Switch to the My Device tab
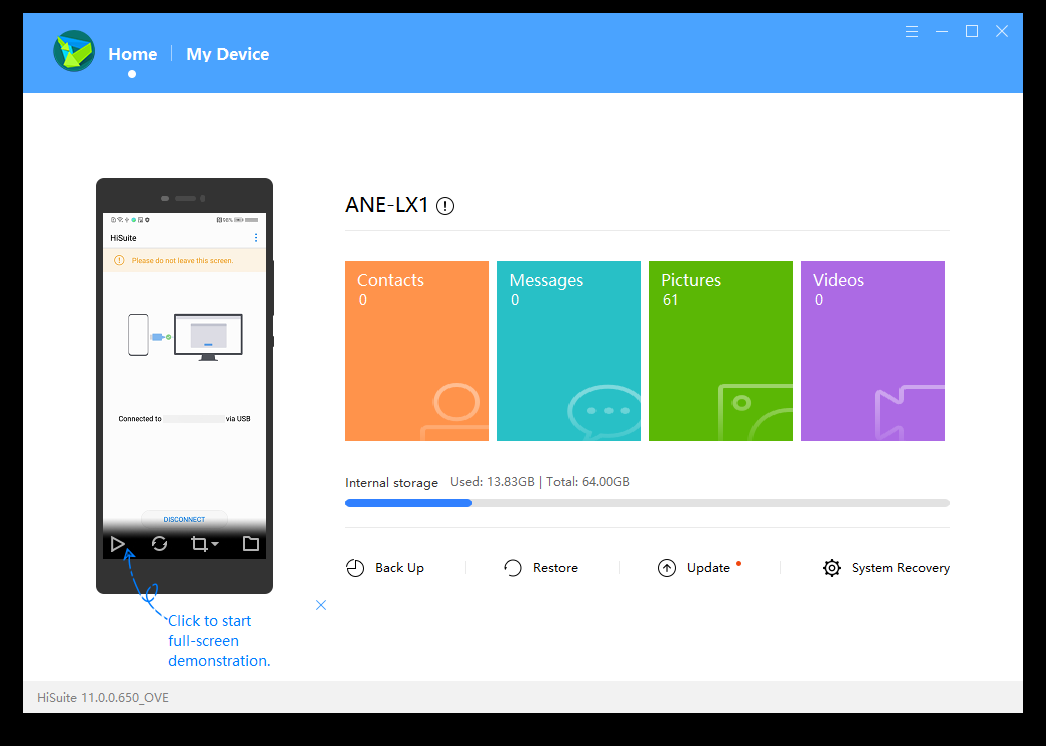This screenshot has width=1046, height=746. click(x=227, y=54)
